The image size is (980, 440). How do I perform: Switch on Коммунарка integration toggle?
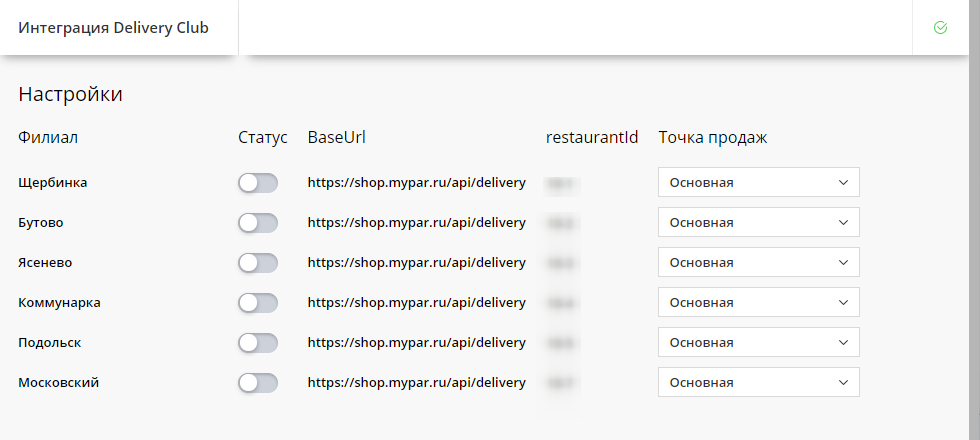pyautogui.click(x=257, y=303)
